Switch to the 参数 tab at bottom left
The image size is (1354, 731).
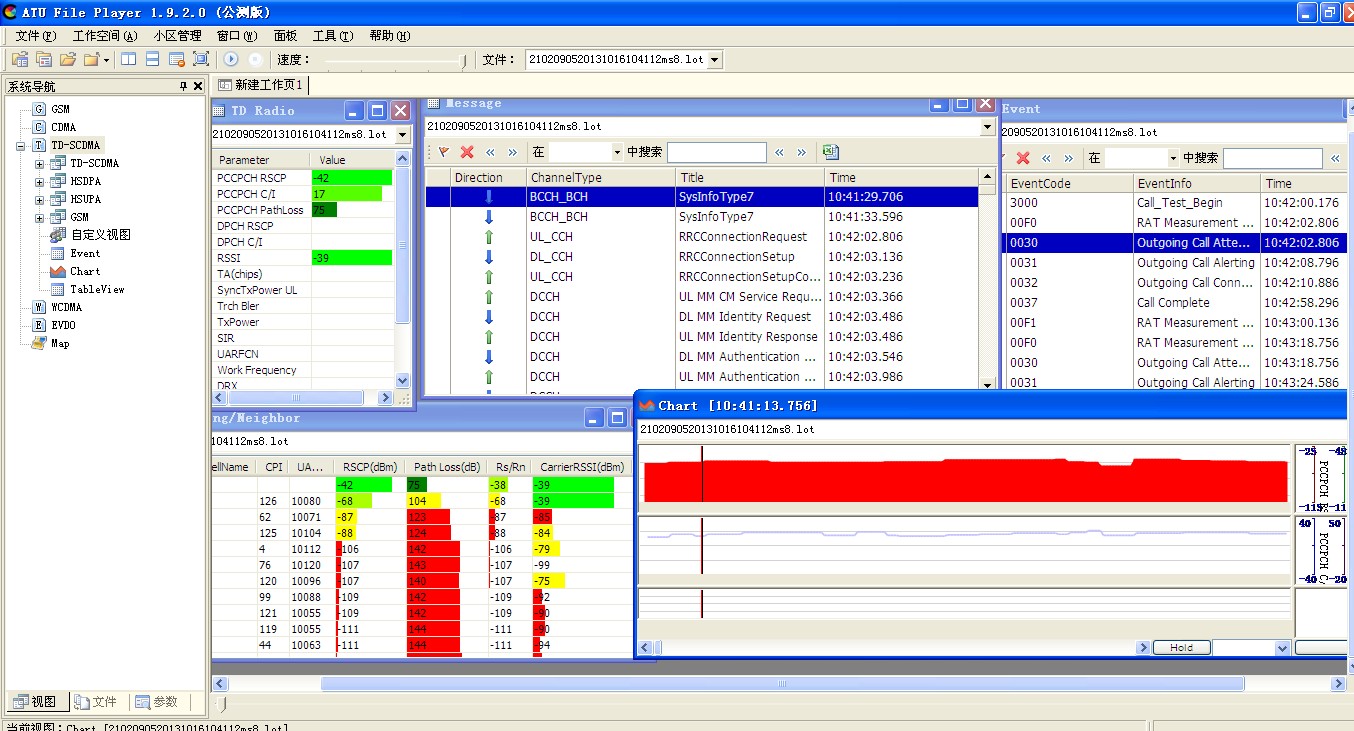click(x=157, y=702)
